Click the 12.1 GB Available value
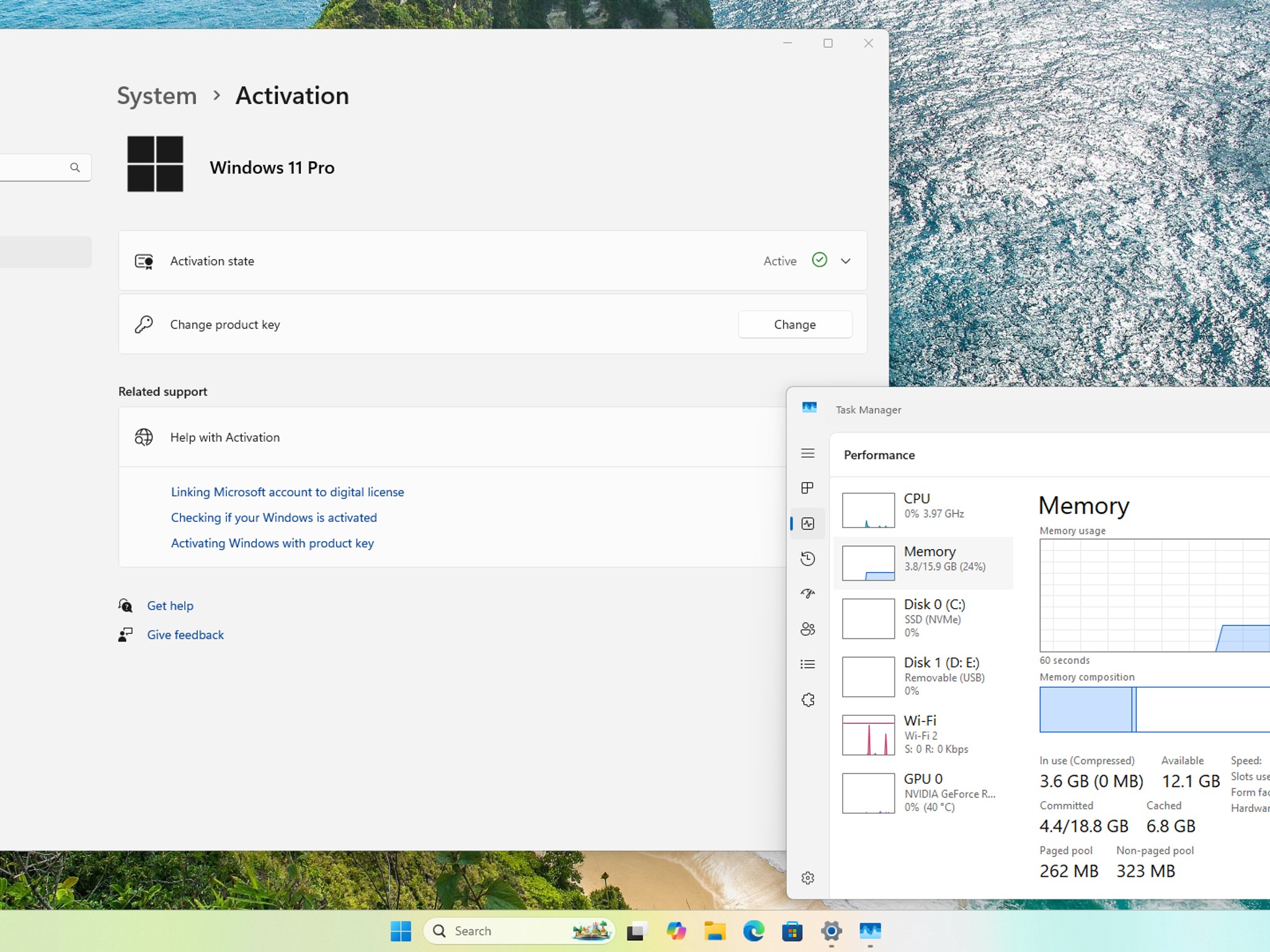1270x952 pixels. point(1191,781)
